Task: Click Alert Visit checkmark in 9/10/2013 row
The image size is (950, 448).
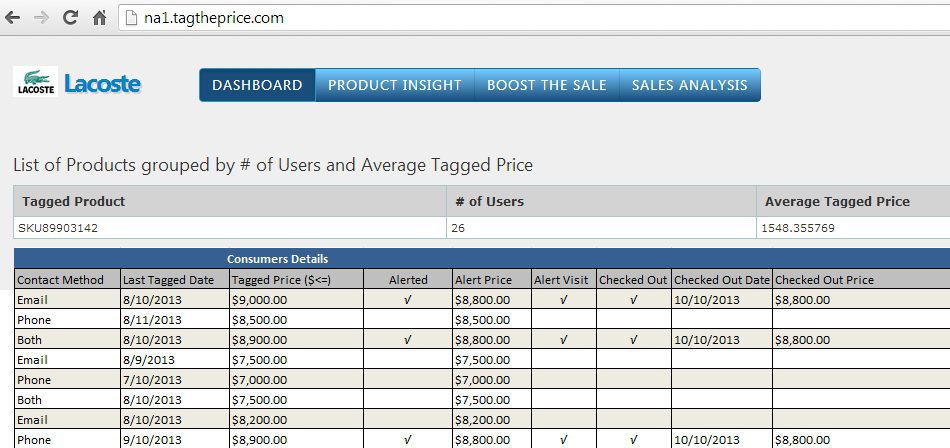Action: [x=563, y=440]
